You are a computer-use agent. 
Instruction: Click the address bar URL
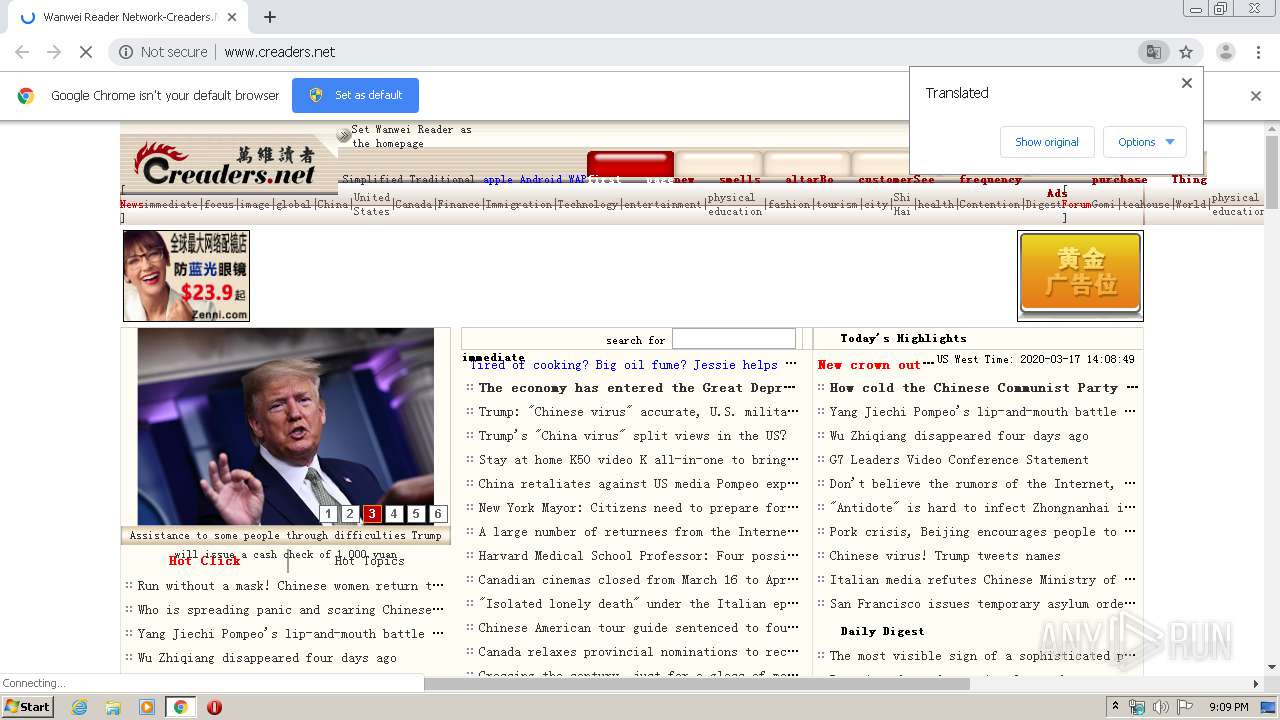(x=280, y=52)
